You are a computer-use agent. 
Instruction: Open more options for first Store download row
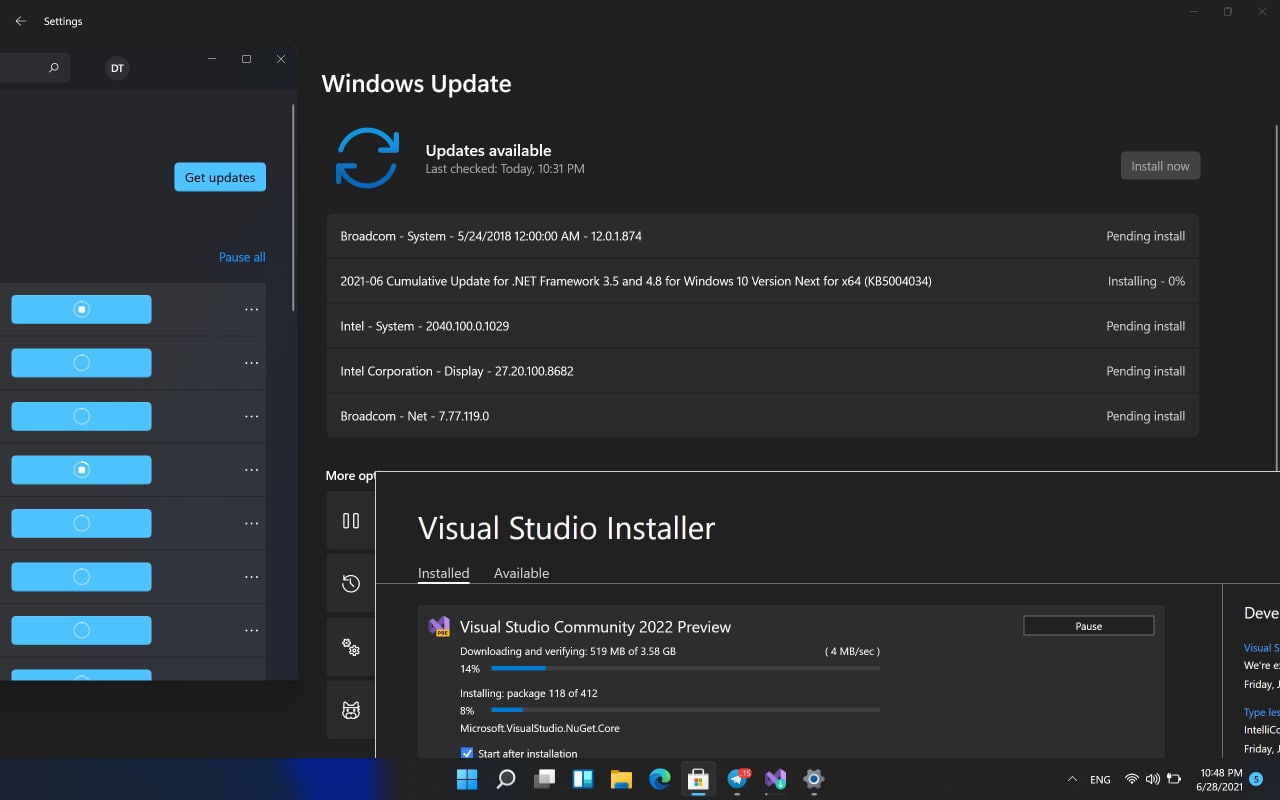click(251, 310)
